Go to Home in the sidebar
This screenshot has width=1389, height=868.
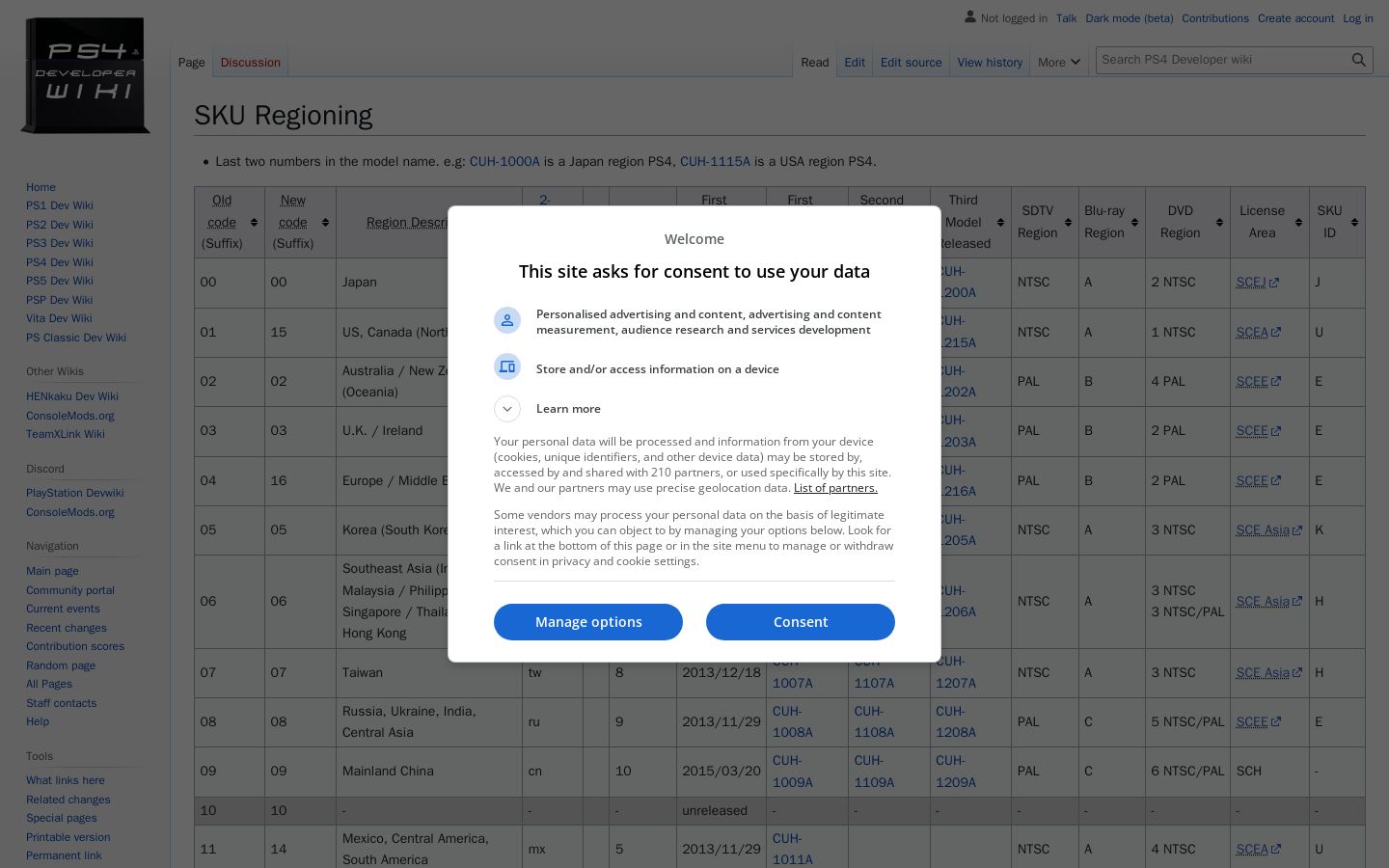click(x=41, y=187)
